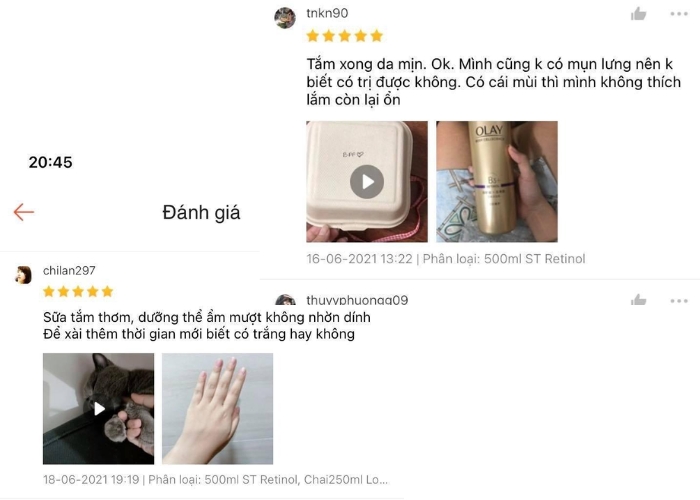Open chilan297's profile avatar
This screenshot has height=500, width=700.
tap(23, 275)
